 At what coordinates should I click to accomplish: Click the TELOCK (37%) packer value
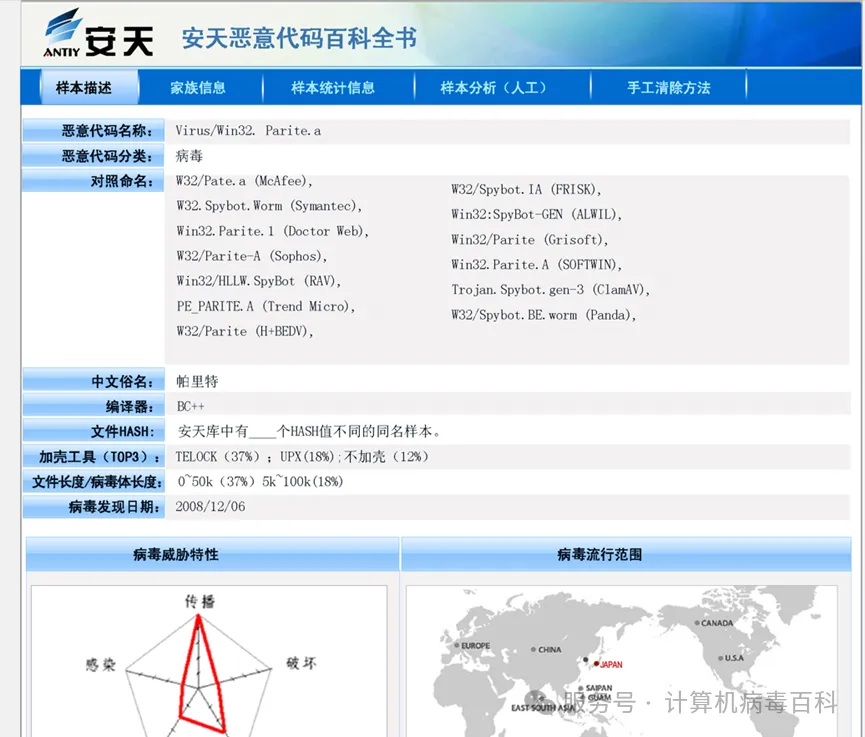tap(218, 457)
